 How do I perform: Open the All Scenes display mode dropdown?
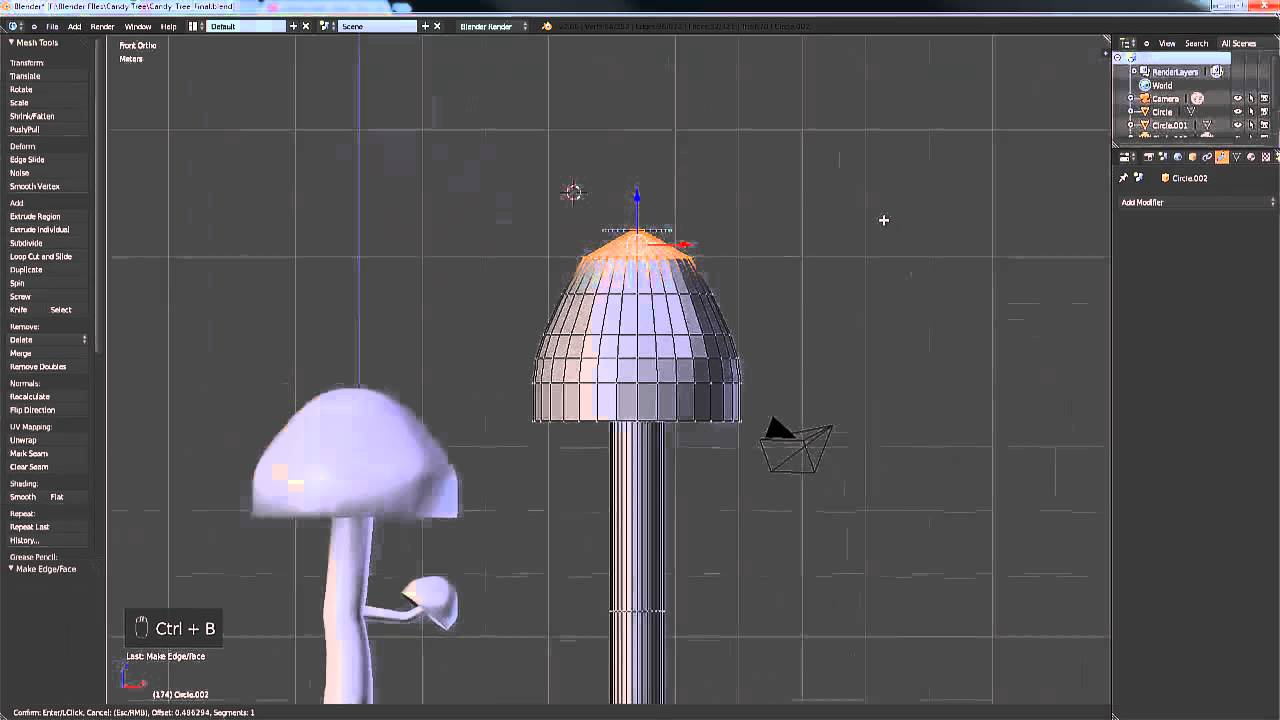[1240, 43]
